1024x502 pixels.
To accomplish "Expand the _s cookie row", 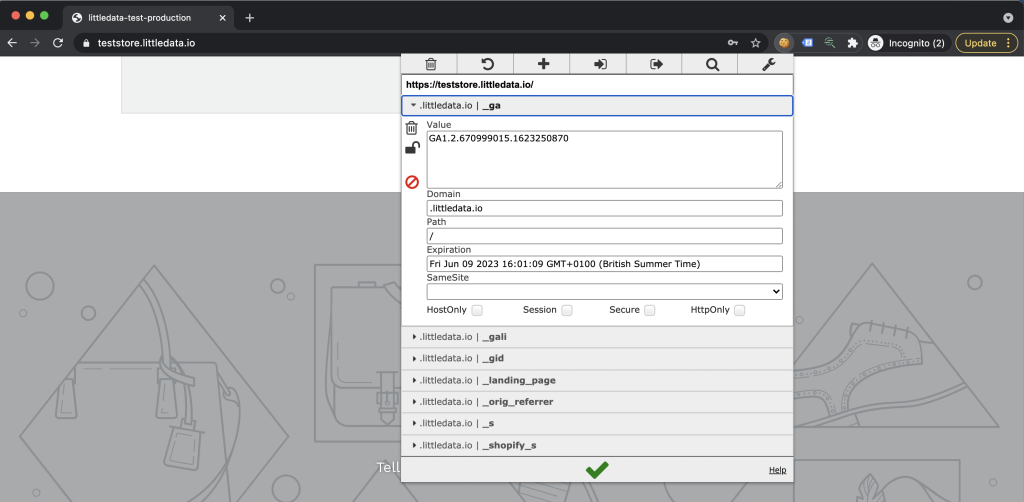I will pos(597,423).
